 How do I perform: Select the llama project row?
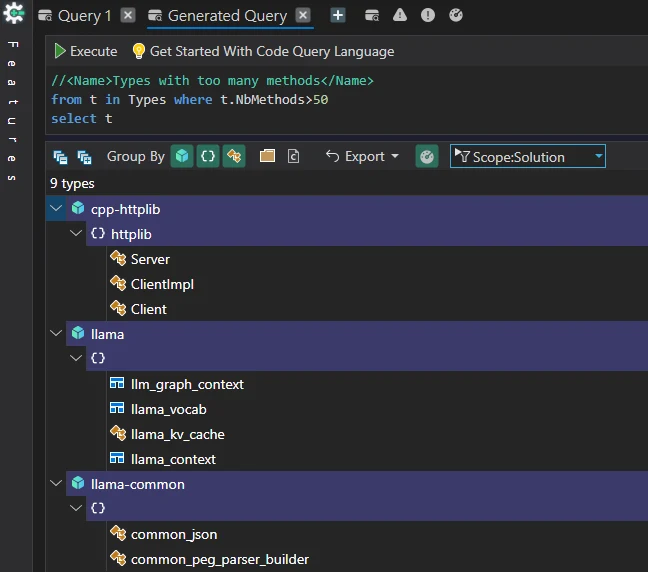357,334
